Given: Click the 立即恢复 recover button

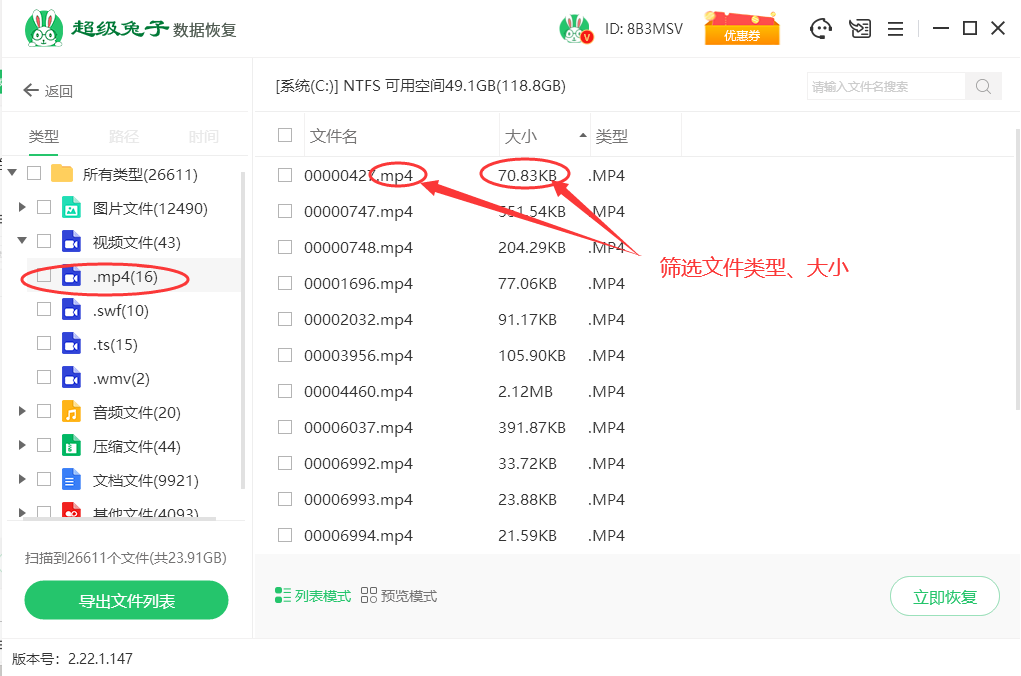Looking at the screenshot, I should pos(944,597).
